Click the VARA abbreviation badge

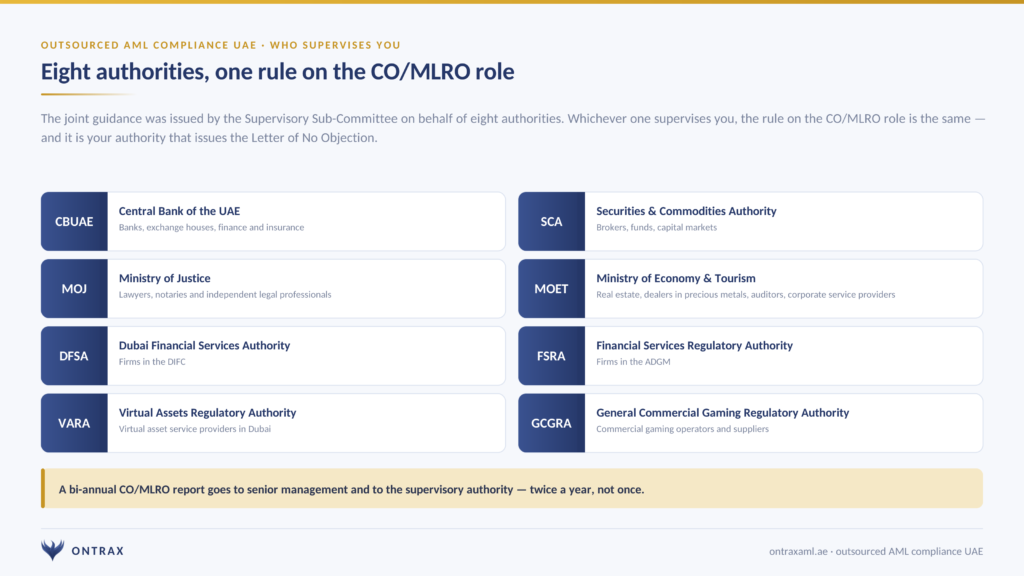pyautogui.click(x=74, y=423)
